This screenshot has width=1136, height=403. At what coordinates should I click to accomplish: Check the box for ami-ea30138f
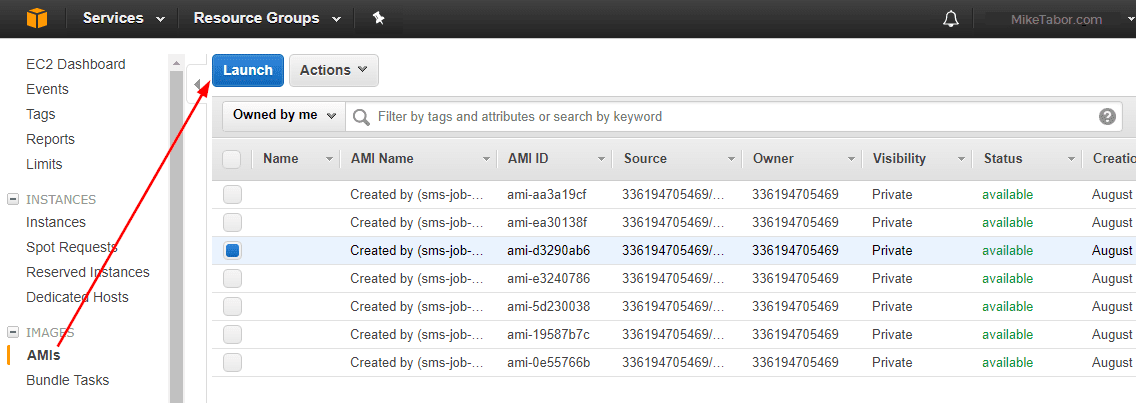(232, 223)
